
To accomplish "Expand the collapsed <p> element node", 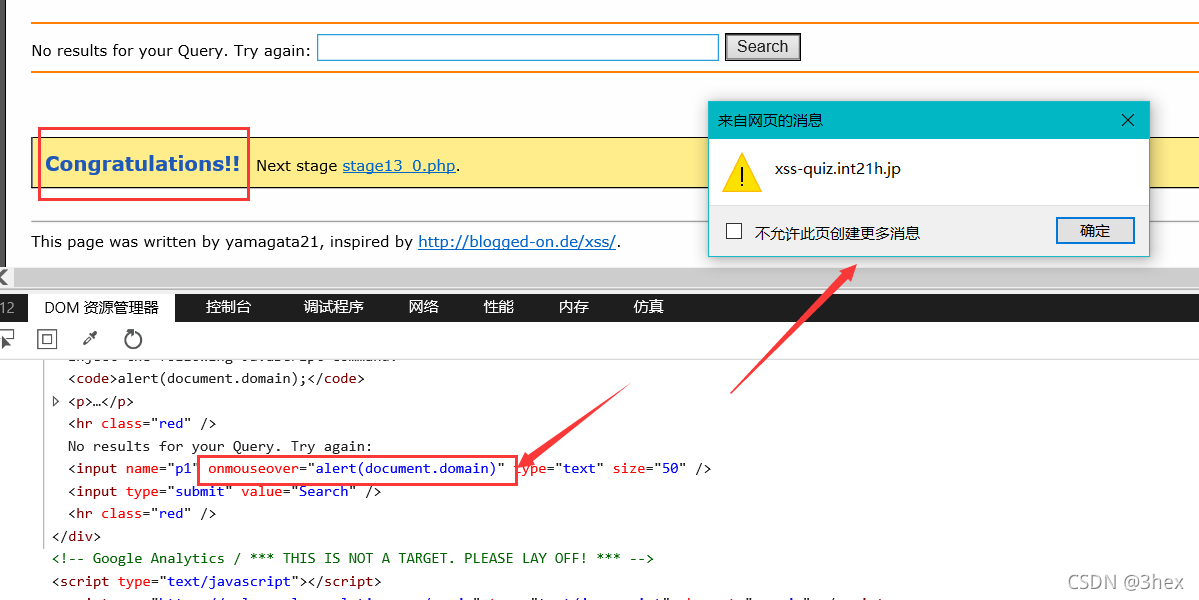I will [56, 401].
